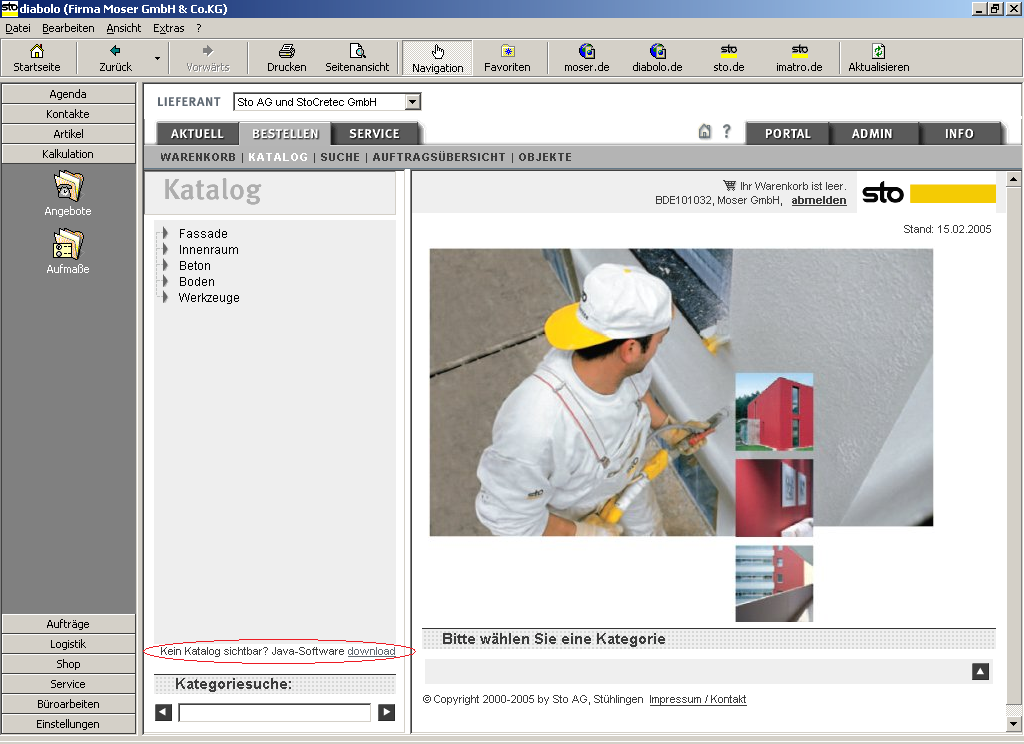The height and width of the screenshot is (744, 1024).
Task: Toggle the Navigation toolbar button
Action: pos(438,57)
